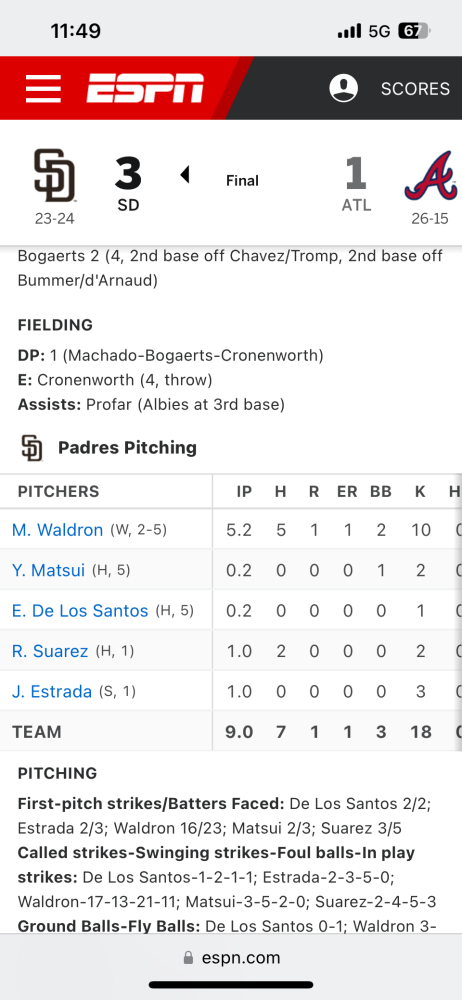Tap the IP column header
The width and height of the screenshot is (462, 1000).
(x=244, y=492)
